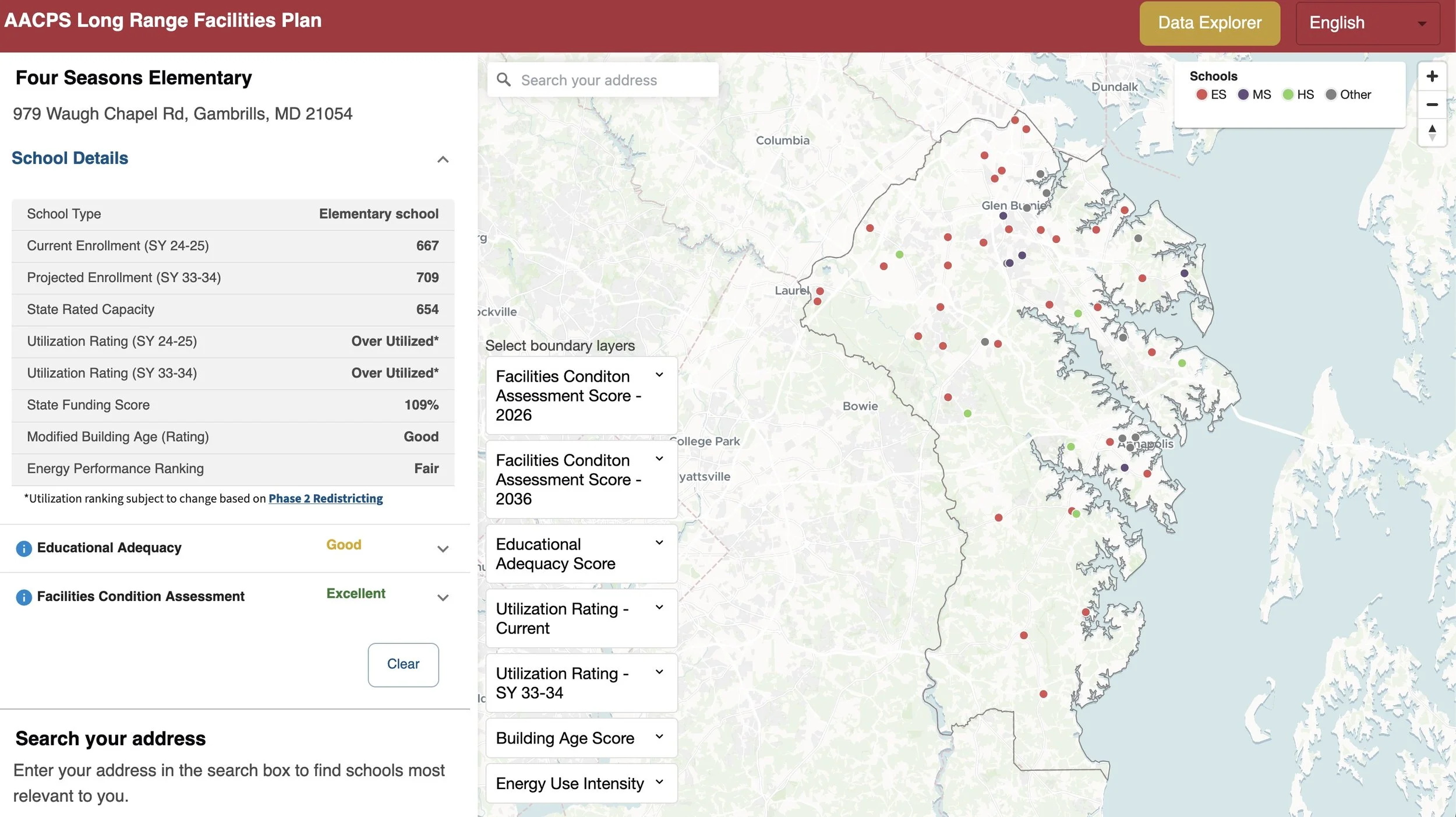Open the English language dropdown
Image resolution: width=1456 pixels, height=817 pixels.
coord(1367,23)
